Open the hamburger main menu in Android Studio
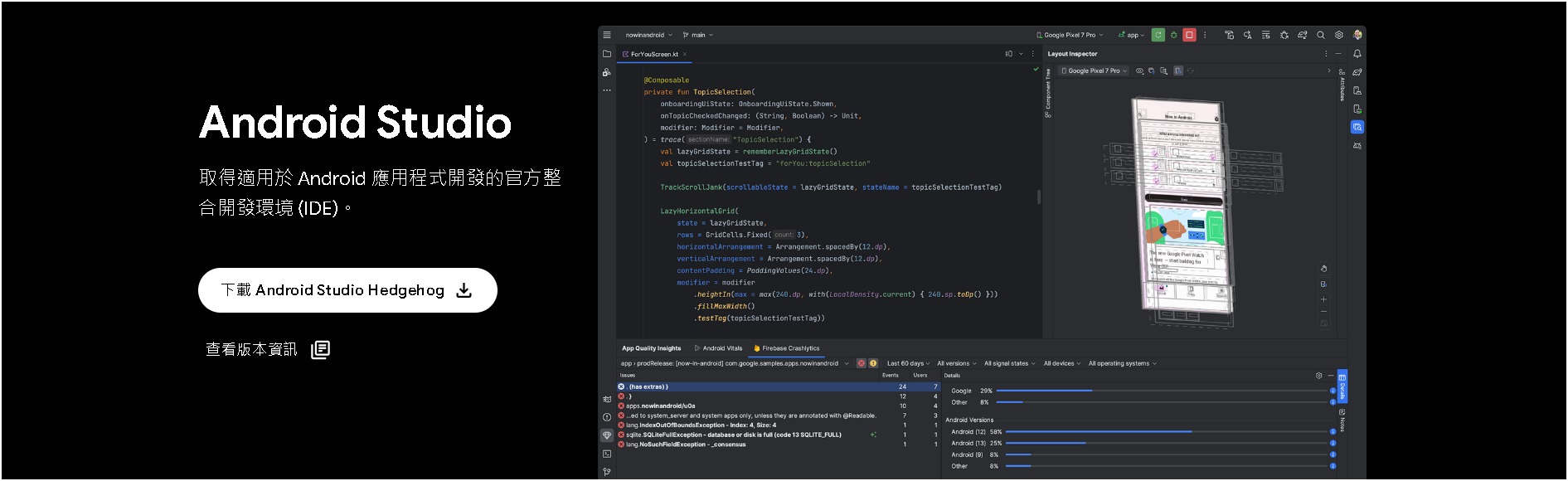Screen dimensions: 1568x481 [x=607, y=35]
